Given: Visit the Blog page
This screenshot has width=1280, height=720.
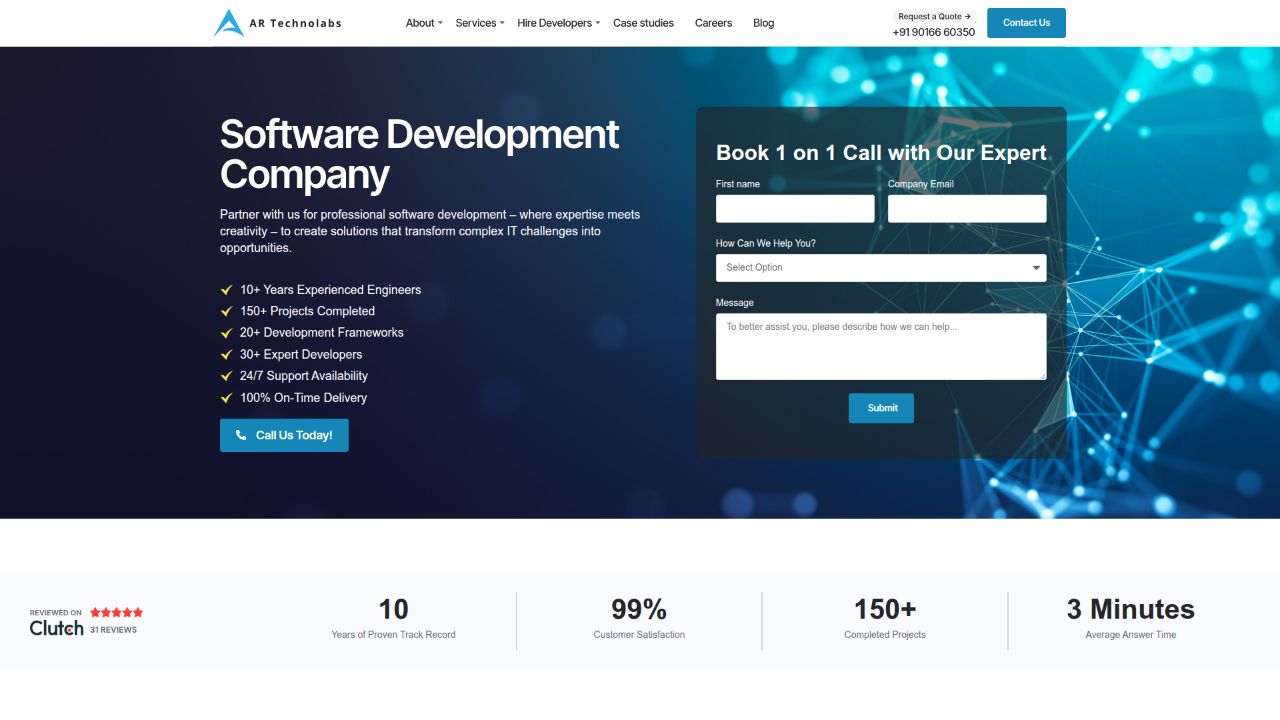Looking at the screenshot, I should pyautogui.click(x=763, y=23).
